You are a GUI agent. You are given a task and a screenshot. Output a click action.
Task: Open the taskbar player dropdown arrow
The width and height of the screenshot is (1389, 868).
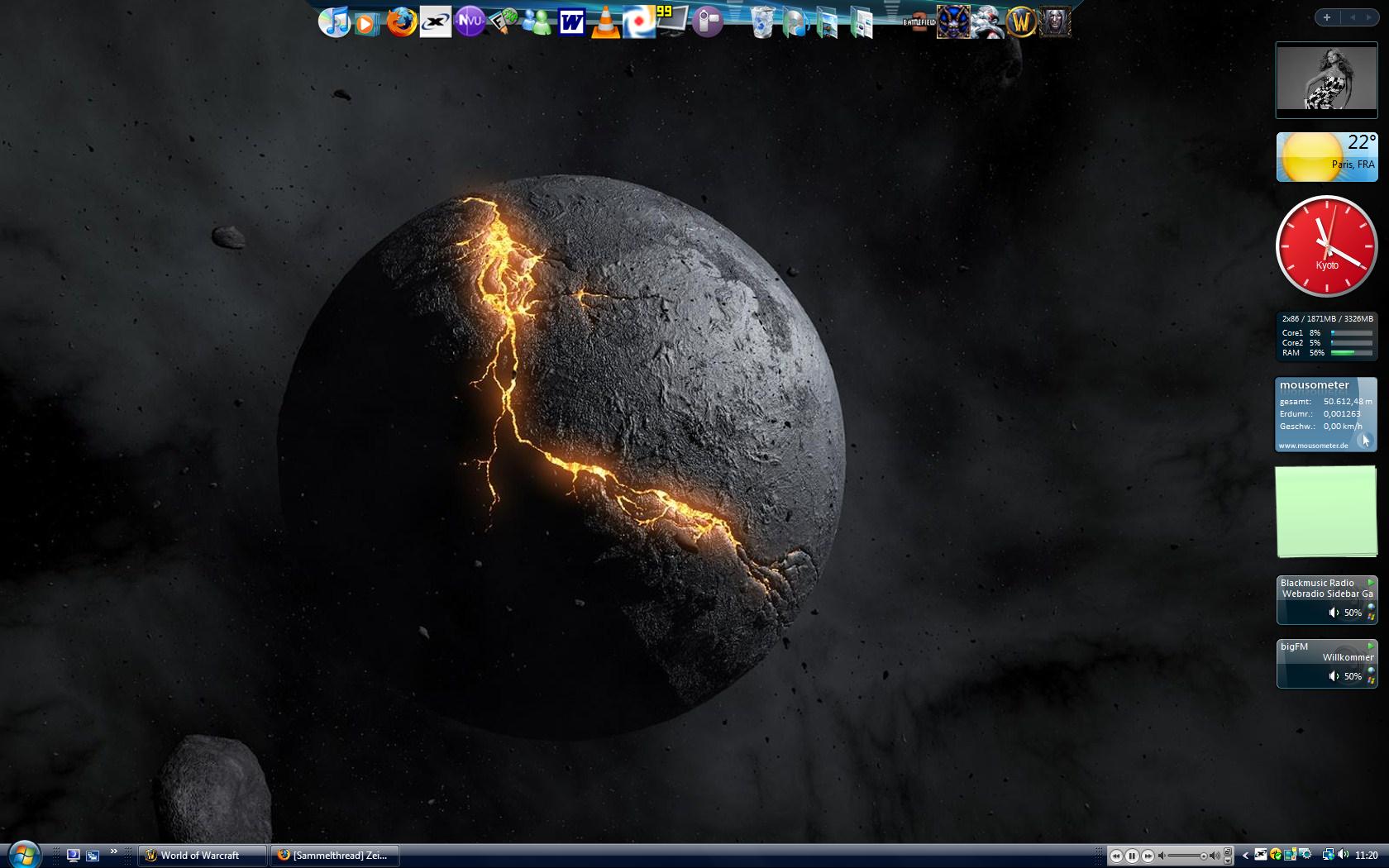[1228, 861]
